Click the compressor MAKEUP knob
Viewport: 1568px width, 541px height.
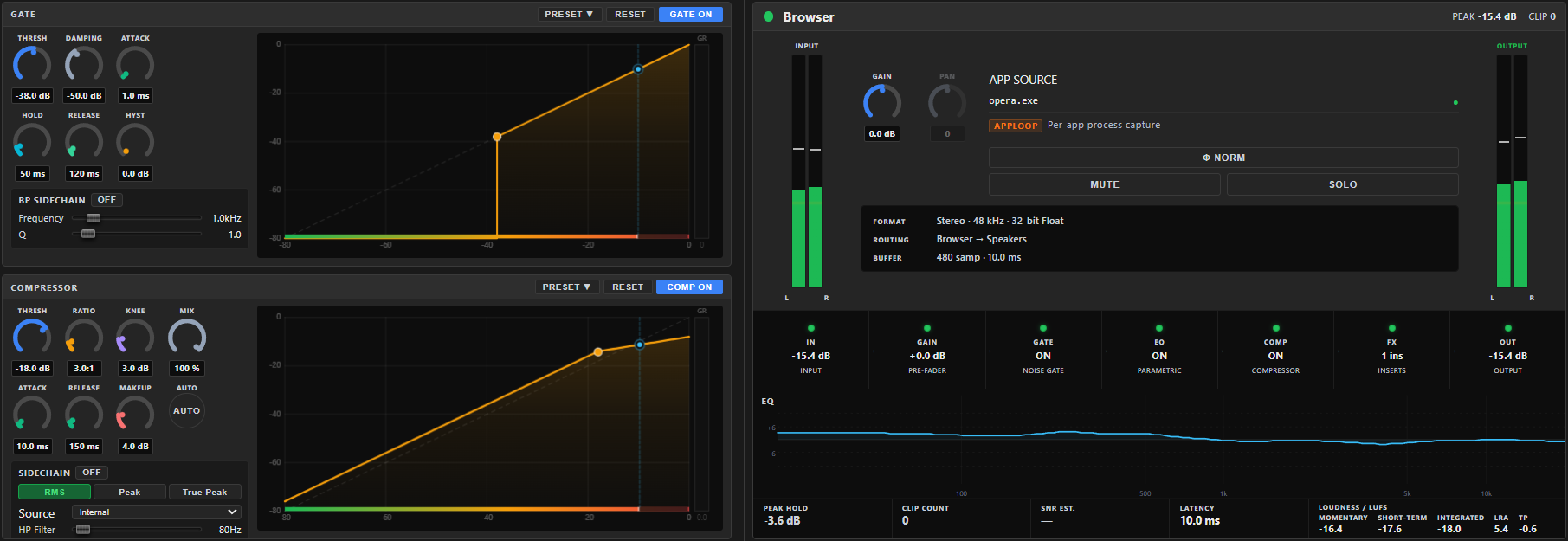coord(135,414)
